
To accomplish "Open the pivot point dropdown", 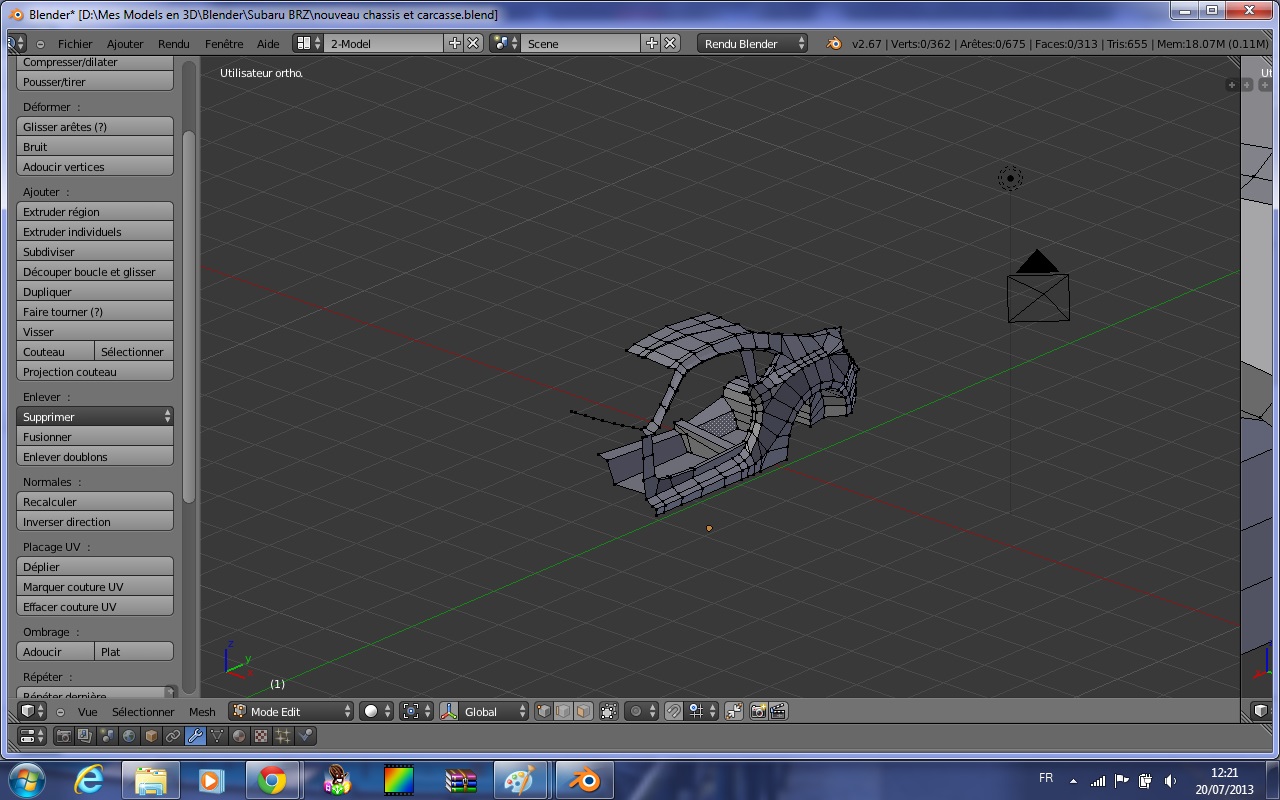I will point(417,711).
